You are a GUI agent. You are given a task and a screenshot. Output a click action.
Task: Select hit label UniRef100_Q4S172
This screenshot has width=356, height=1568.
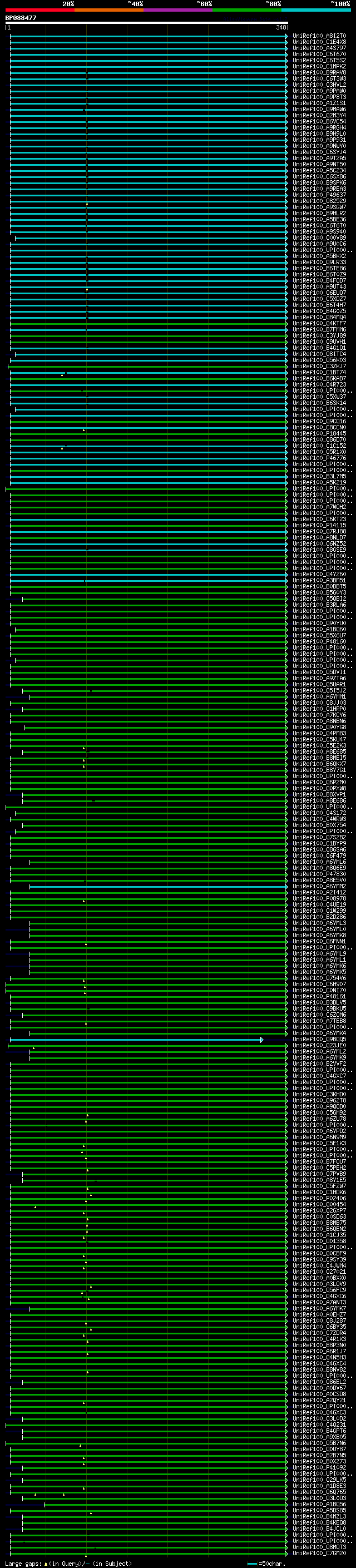319,813
